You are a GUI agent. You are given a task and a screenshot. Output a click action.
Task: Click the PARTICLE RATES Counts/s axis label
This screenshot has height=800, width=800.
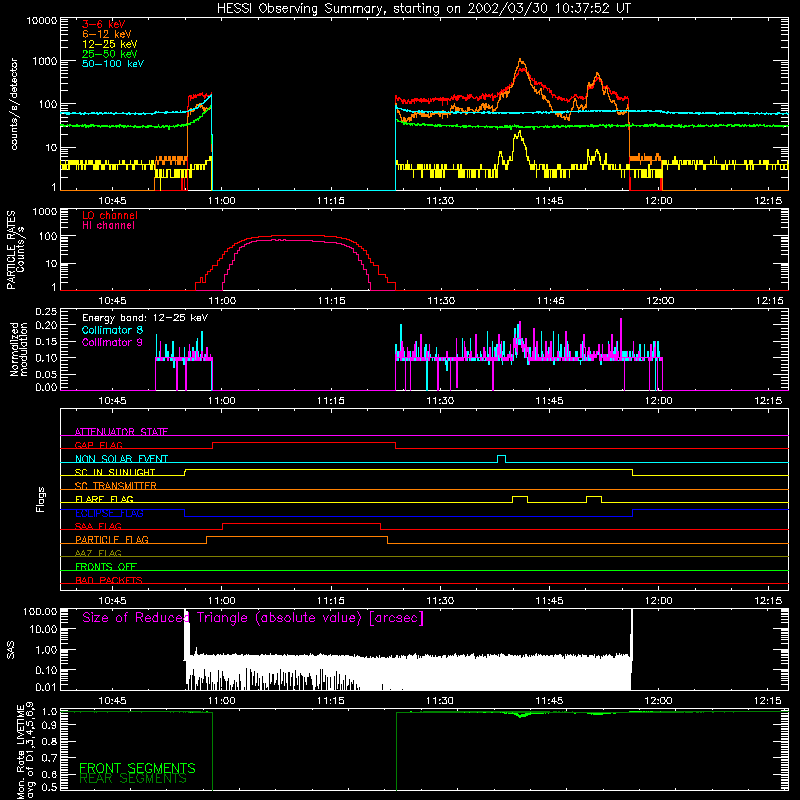coord(16,250)
